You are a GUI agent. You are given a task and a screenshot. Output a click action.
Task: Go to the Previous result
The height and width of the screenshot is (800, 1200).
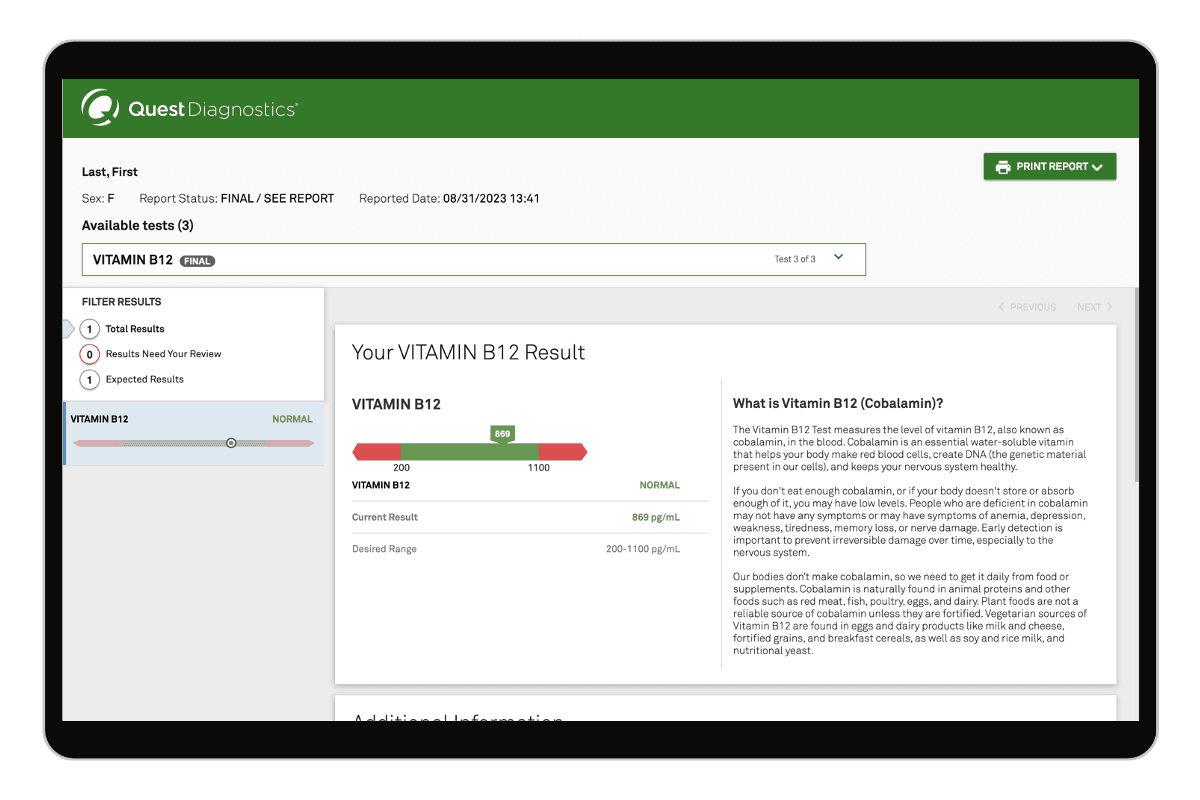pos(1032,307)
